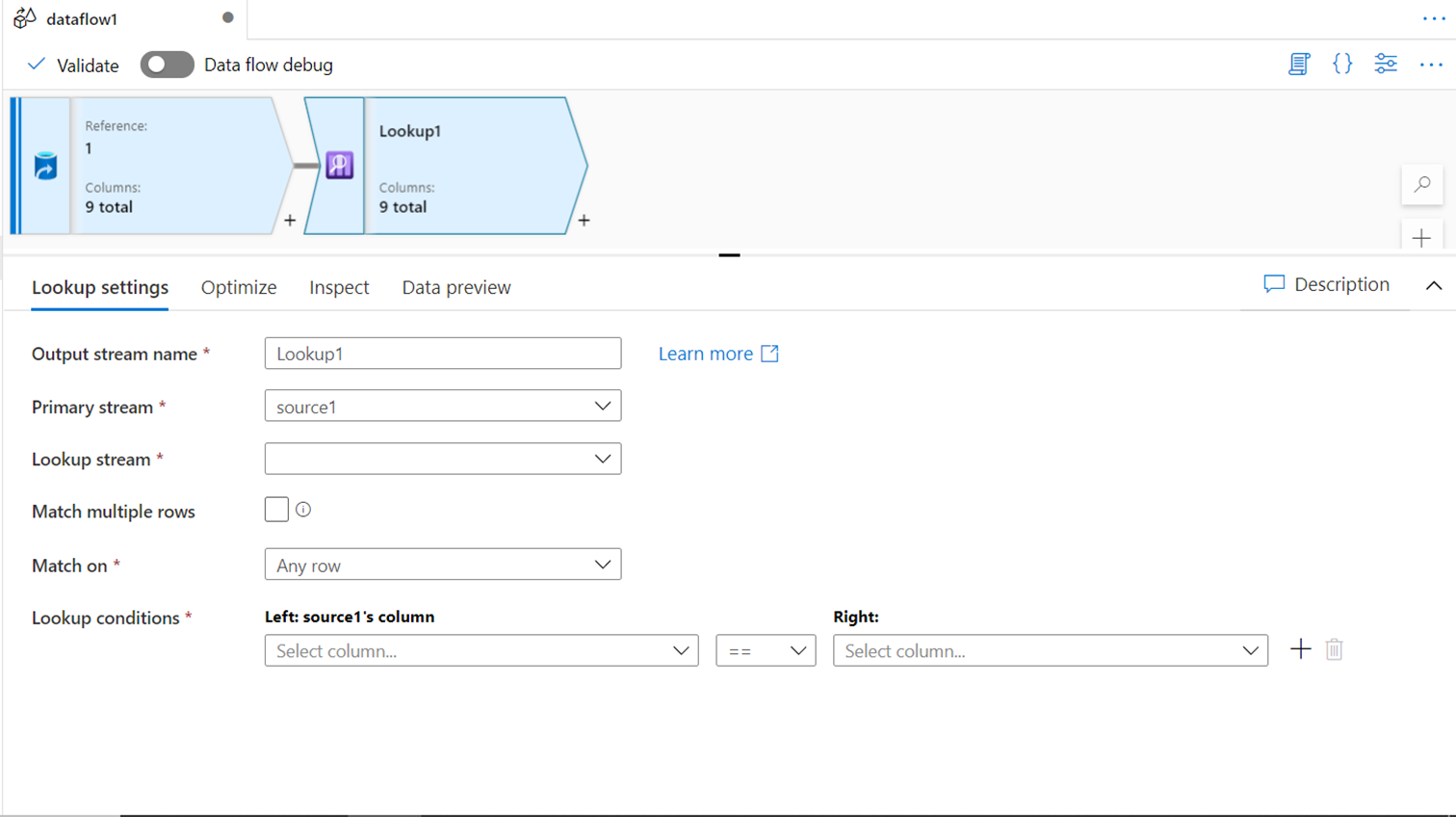Click the plus after the Lookup1 node
This screenshot has height=817, width=1456.
(x=584, y=221)
